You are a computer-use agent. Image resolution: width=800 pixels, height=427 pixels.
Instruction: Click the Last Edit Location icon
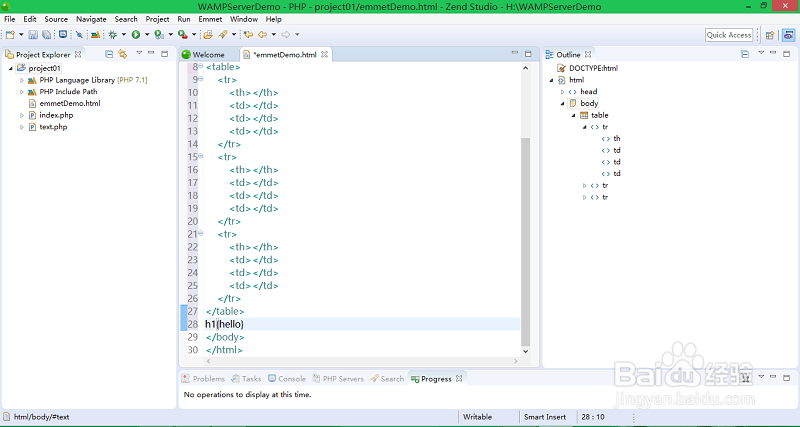(x=248, y=35)
